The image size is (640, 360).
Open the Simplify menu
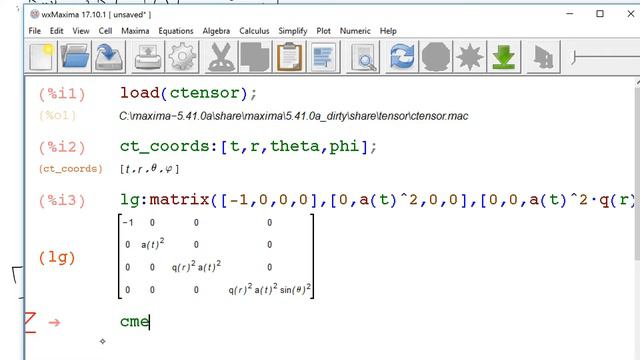tap(293, 31)
